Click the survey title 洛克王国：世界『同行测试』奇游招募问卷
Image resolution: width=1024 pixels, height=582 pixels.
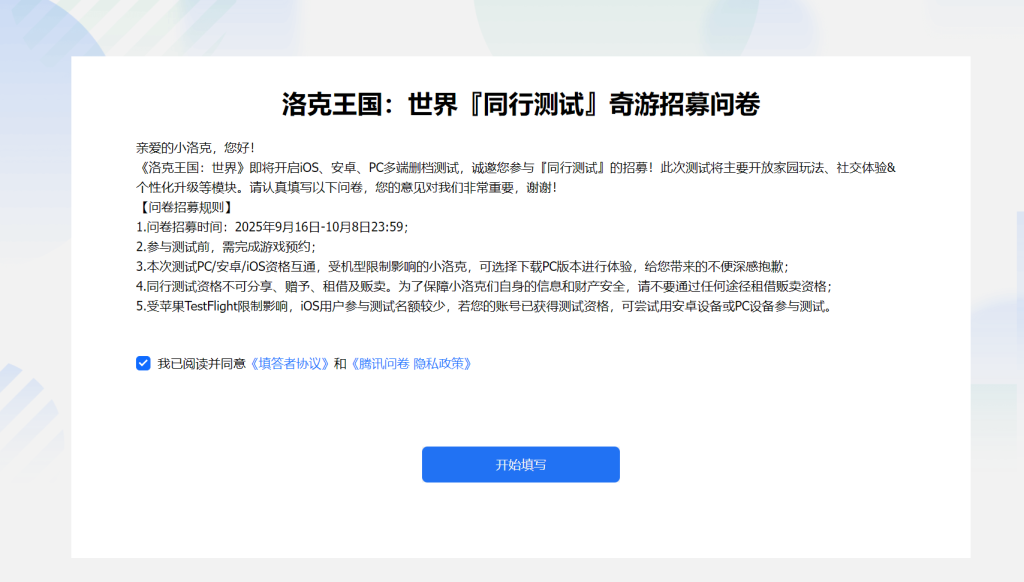pos(520,105)
